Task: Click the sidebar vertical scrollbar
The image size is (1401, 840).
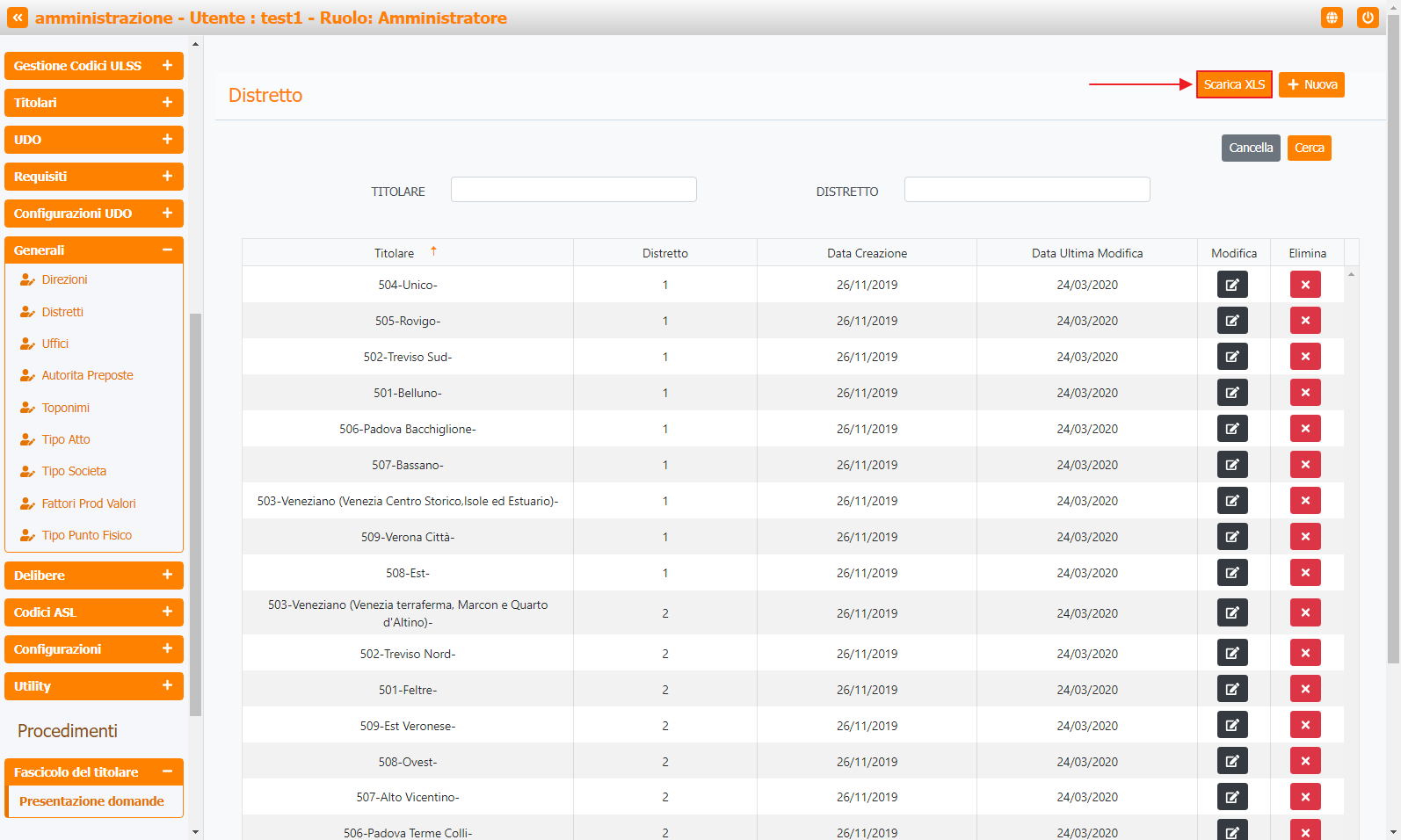Action: point(195,514)
